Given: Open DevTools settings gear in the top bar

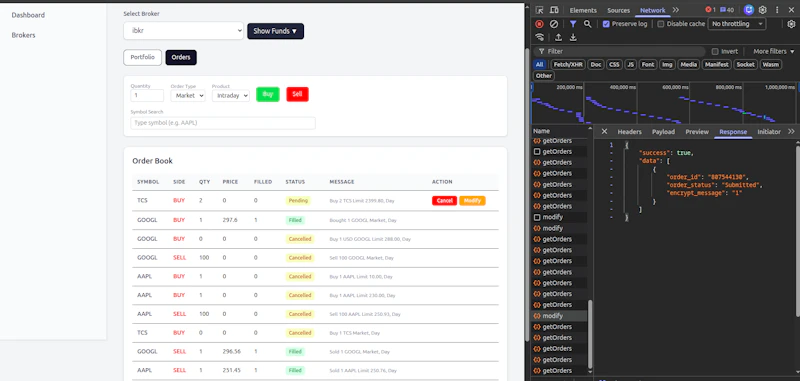Looking at the screenshot, I should 763,10.
